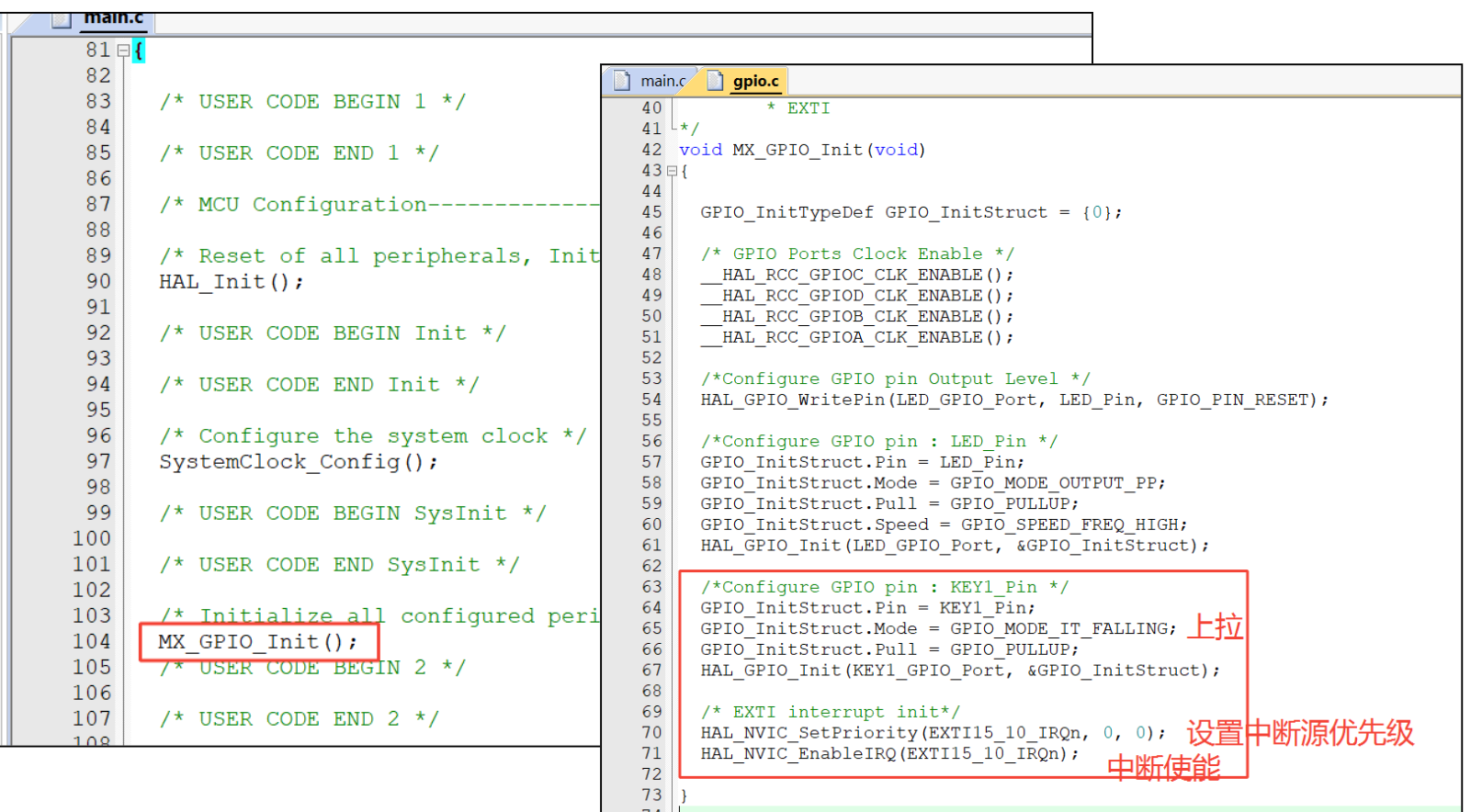Click the 'USER CODE END 2' comment
Viewport: 1482px width, 812px height.
coord(299,718)
